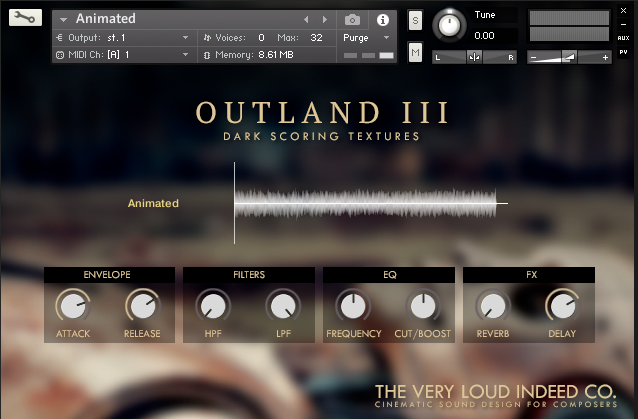Click the AUX button
The image size is (638, 419).
pos(623,38)
